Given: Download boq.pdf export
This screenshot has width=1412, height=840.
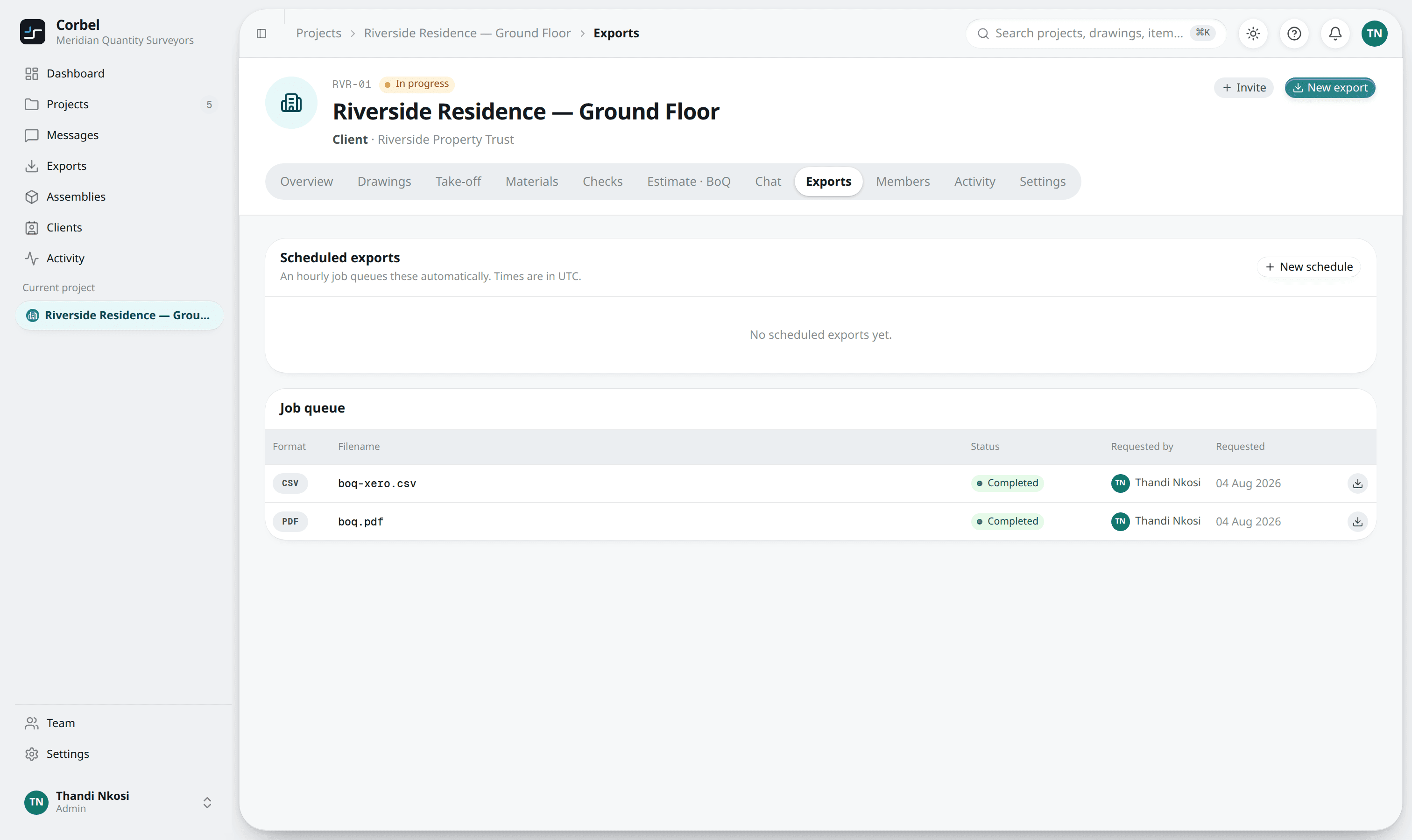Looking at the screenshot, I should 1358,521.
